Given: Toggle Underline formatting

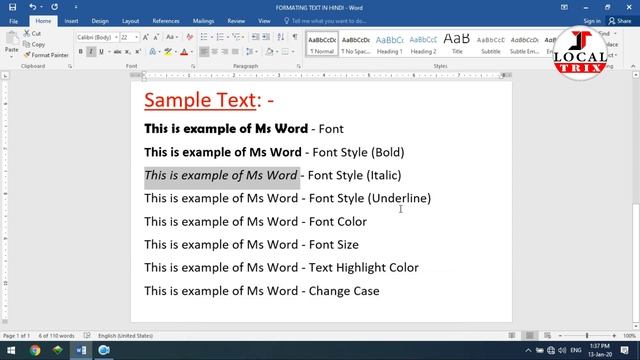Looking at the screenshot, I should [101, 52].
